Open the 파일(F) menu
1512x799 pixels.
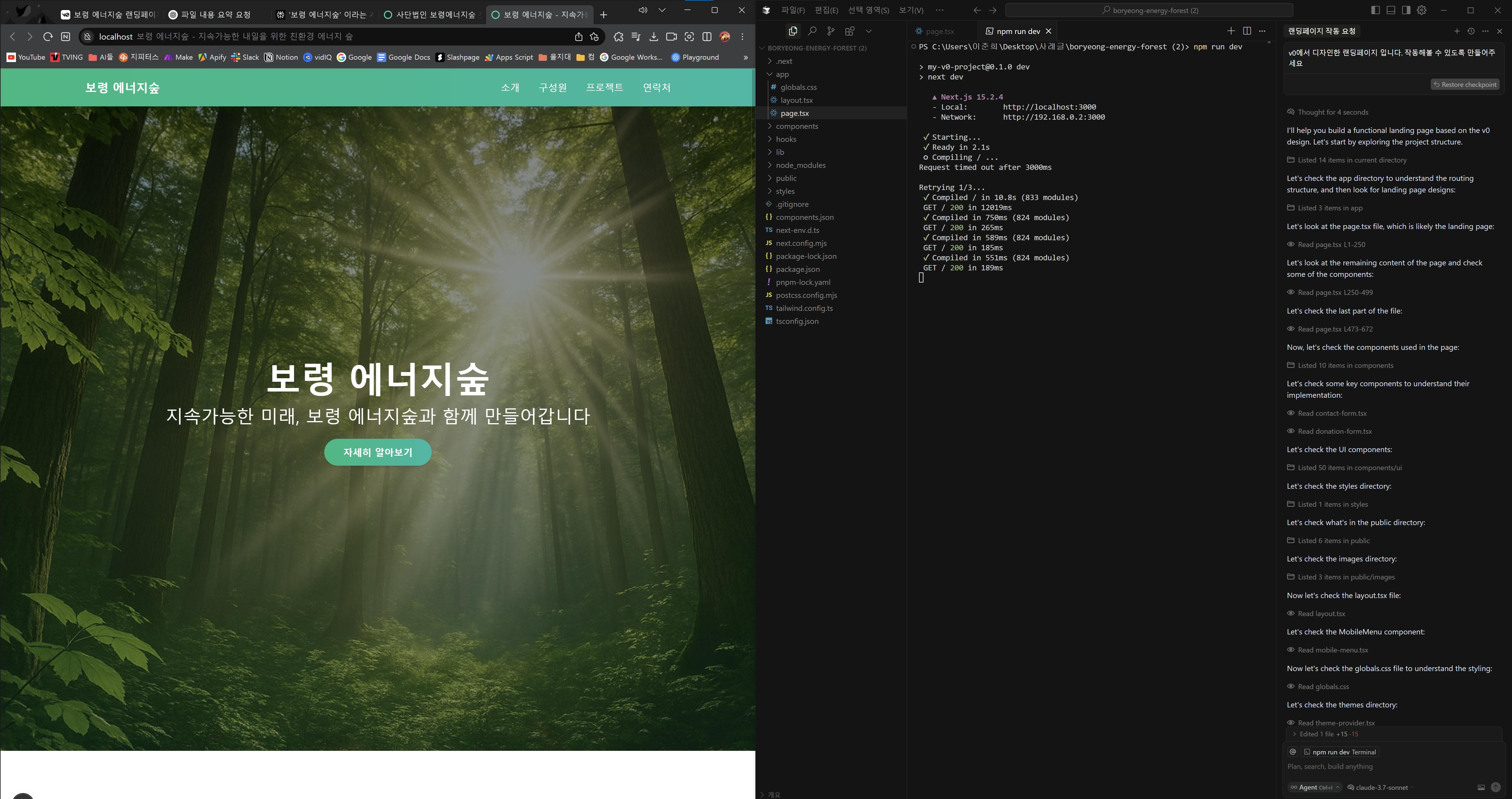792,10
